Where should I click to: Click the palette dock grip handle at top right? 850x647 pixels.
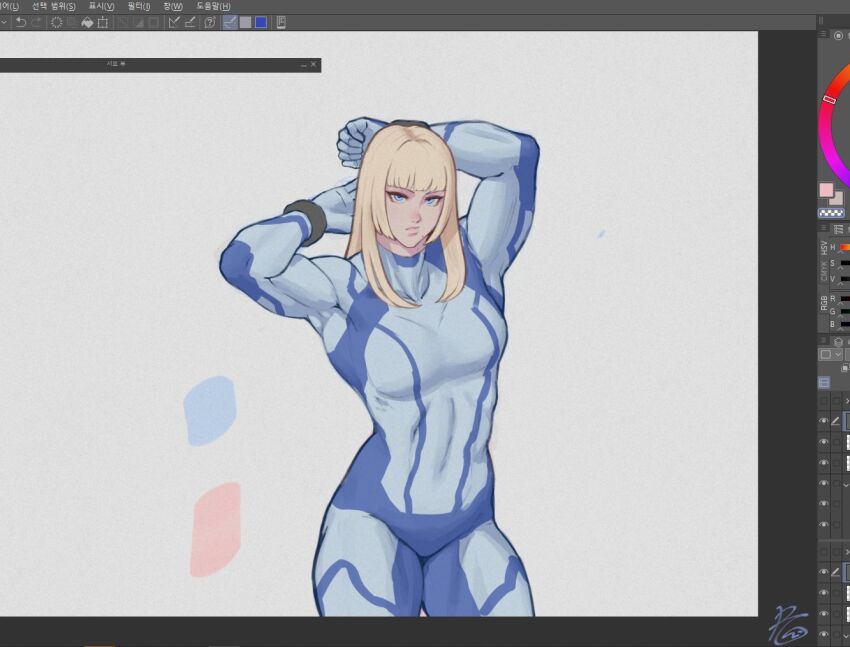click(821, 20)
